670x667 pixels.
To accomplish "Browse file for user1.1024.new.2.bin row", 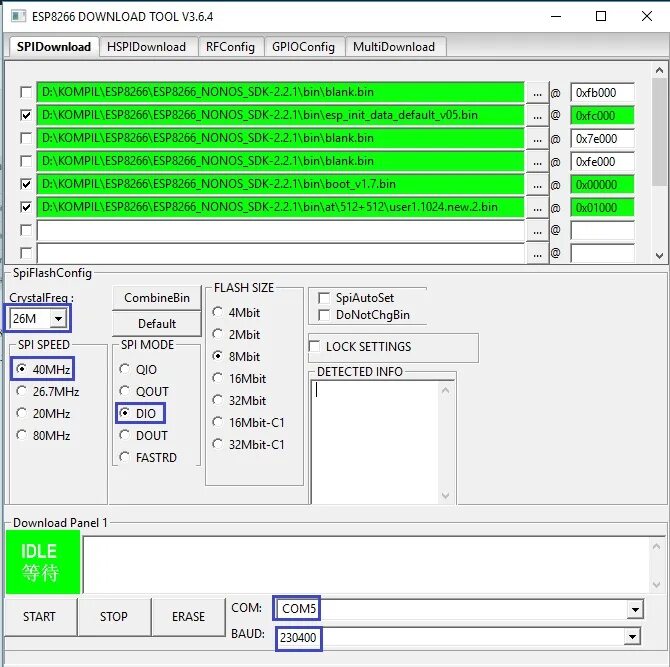I will tap(538, 208).
